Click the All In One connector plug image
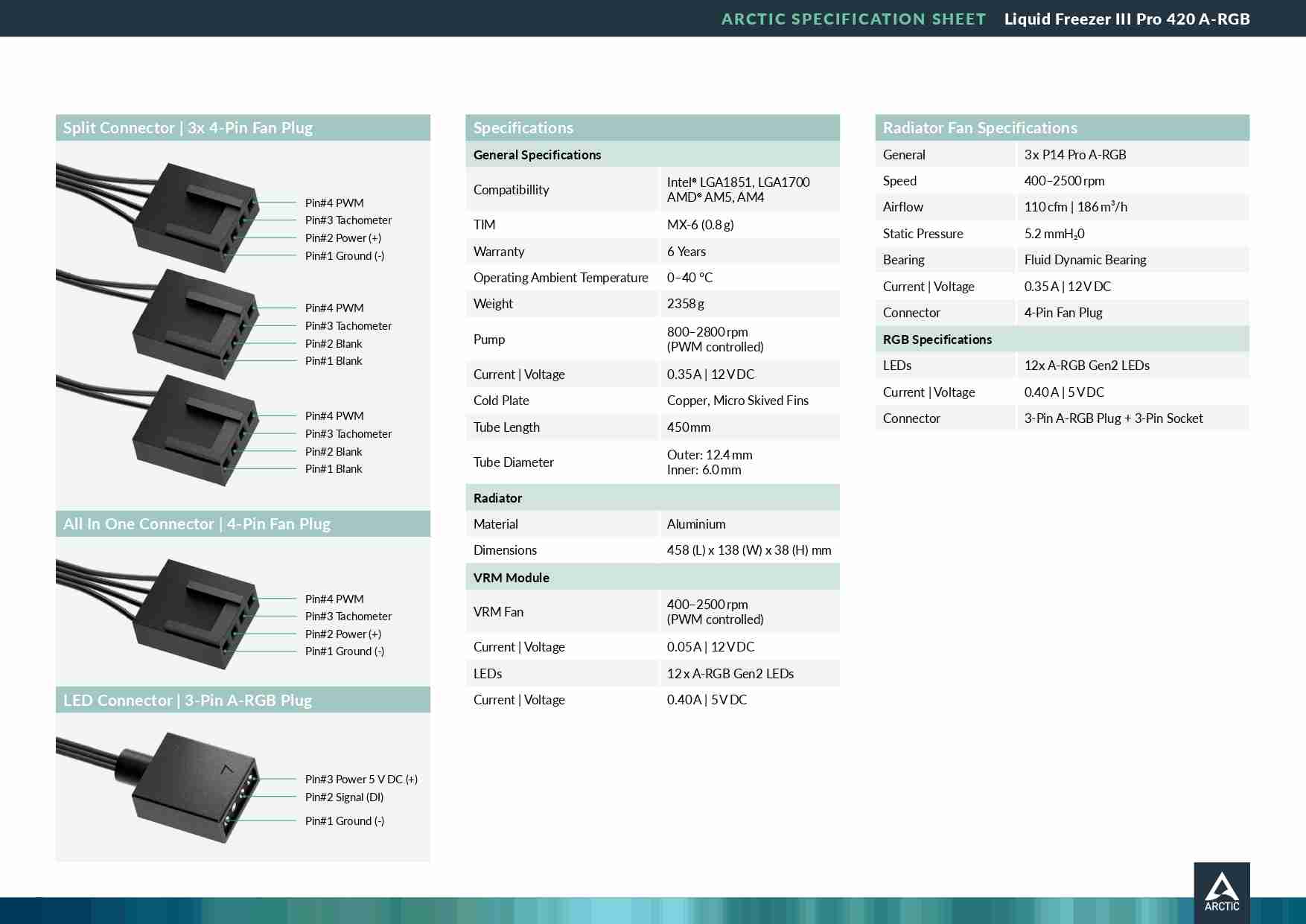1306x924 pixels. click(x=194, y=613)
